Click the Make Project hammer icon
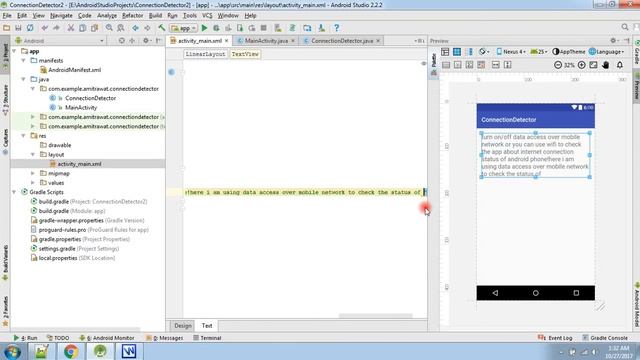Image resolution: width=640 pixels, height=360 pixels. 162,28
